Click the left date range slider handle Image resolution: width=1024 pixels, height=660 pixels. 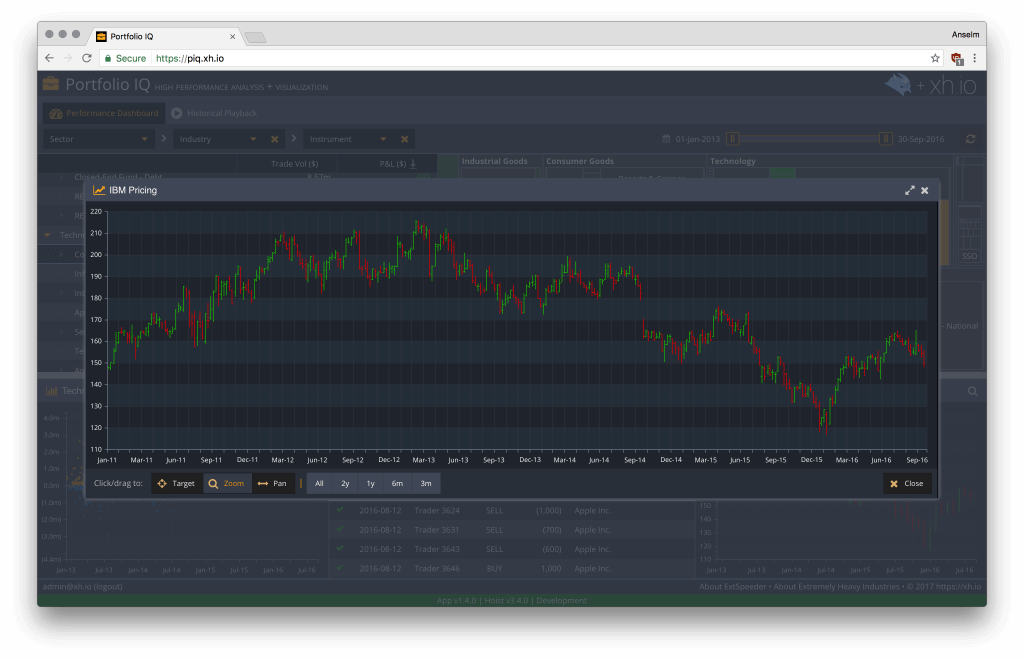tap(733, 138)
